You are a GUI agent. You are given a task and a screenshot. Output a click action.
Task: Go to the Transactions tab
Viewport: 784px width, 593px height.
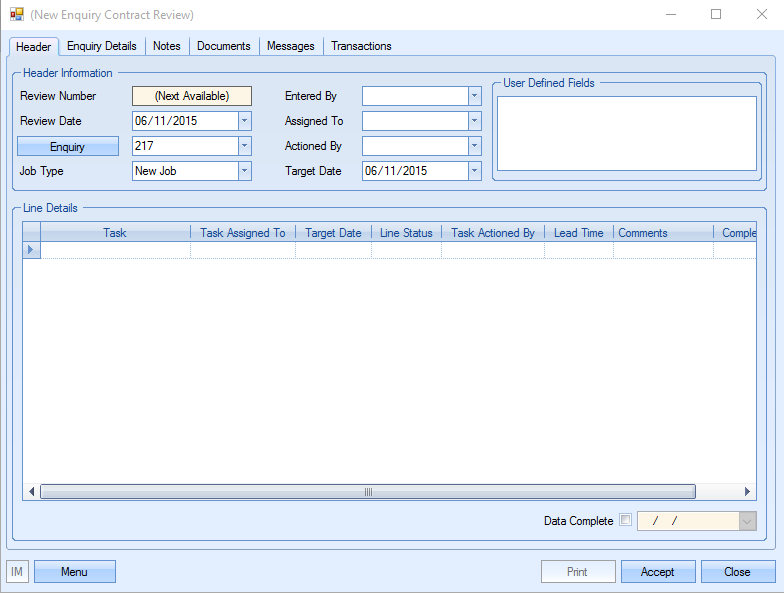pyautogui.click(x=361, y=46)
